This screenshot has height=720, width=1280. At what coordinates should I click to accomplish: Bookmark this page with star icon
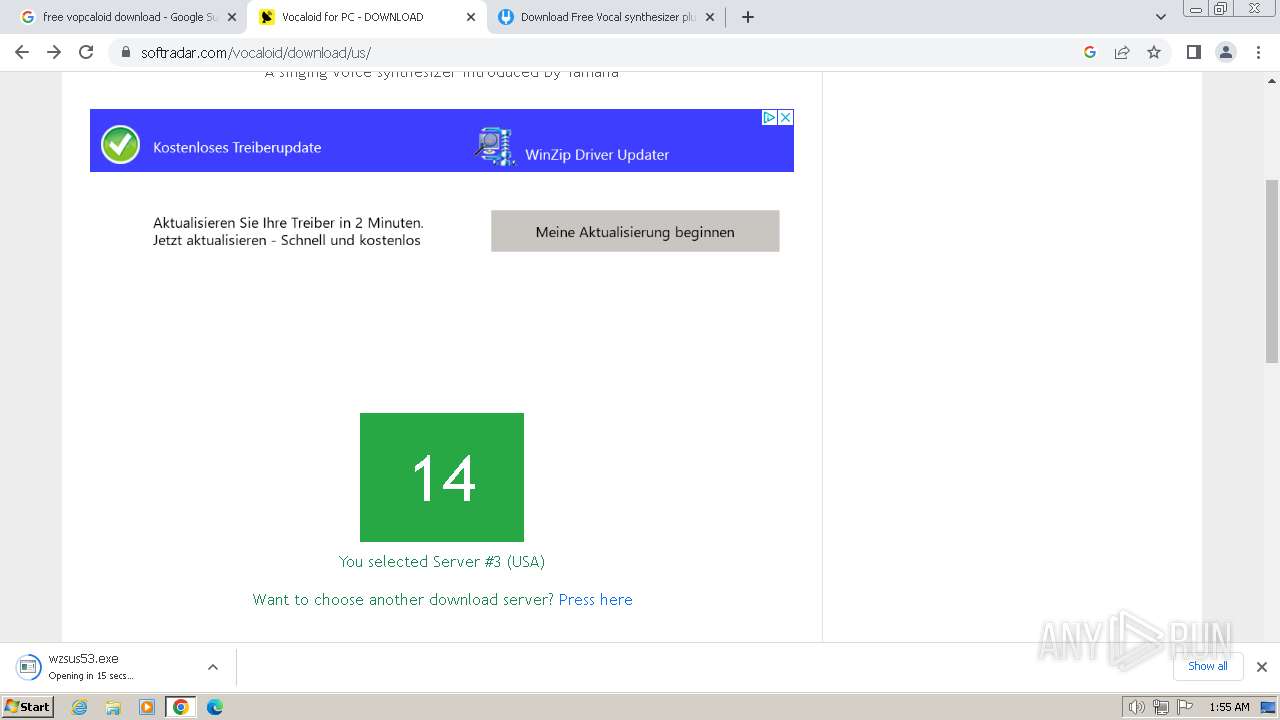[x=1154, y=52]
